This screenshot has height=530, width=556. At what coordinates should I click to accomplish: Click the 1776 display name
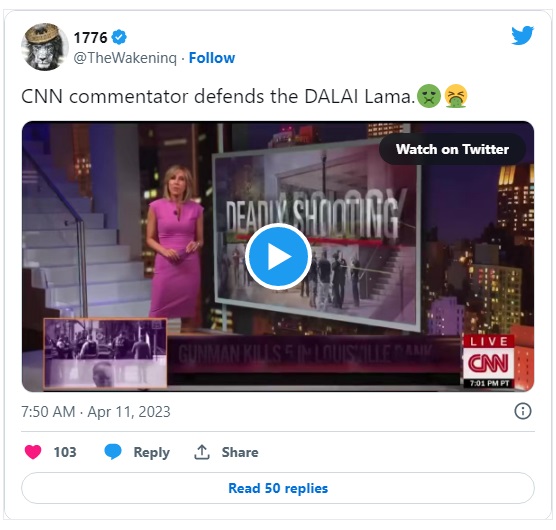click(90, 38)
